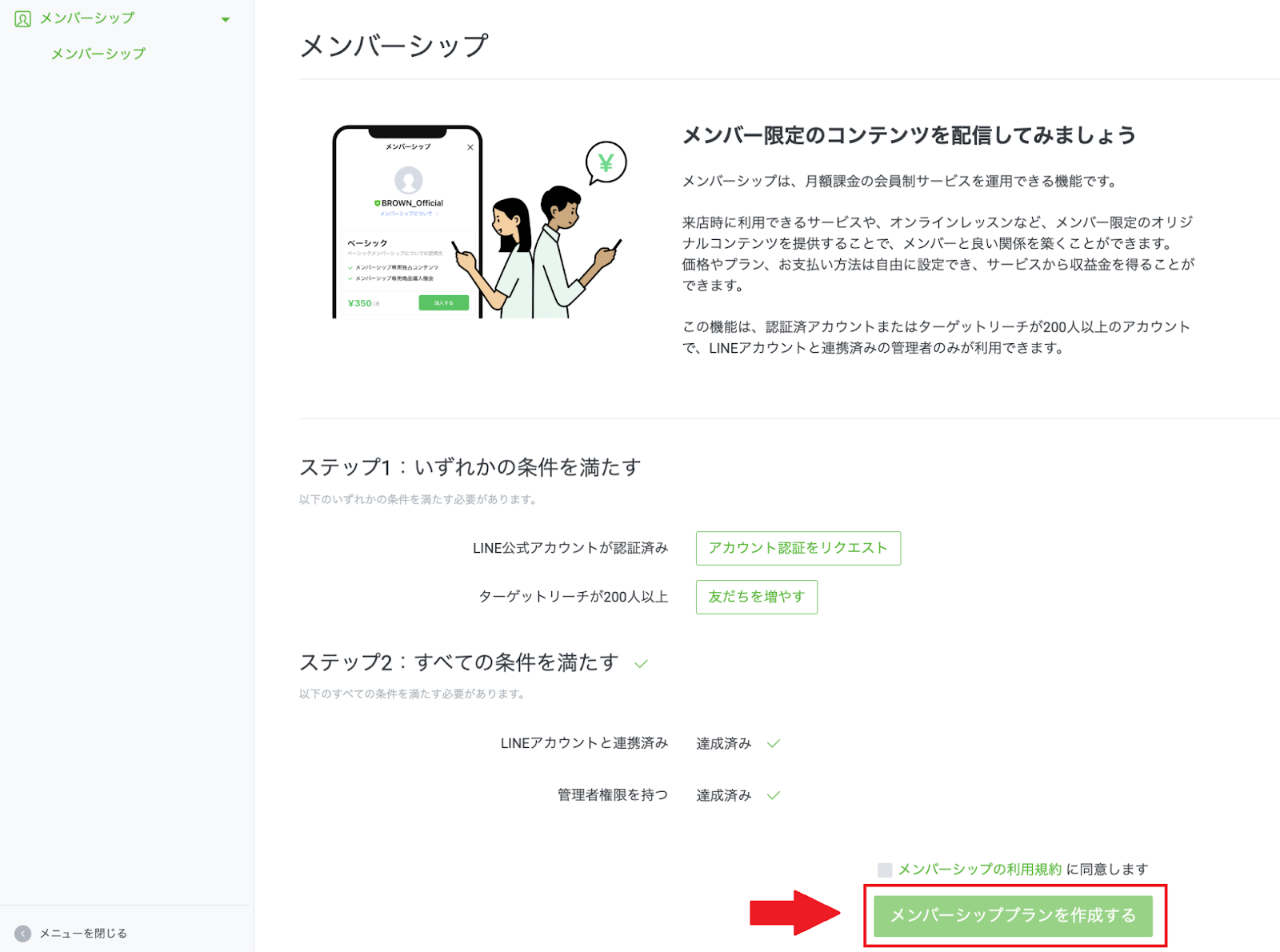Open the メンバーシップ sidebar sub-item
The width and height of the screenshot is (1280, 952).
[98, 54]
